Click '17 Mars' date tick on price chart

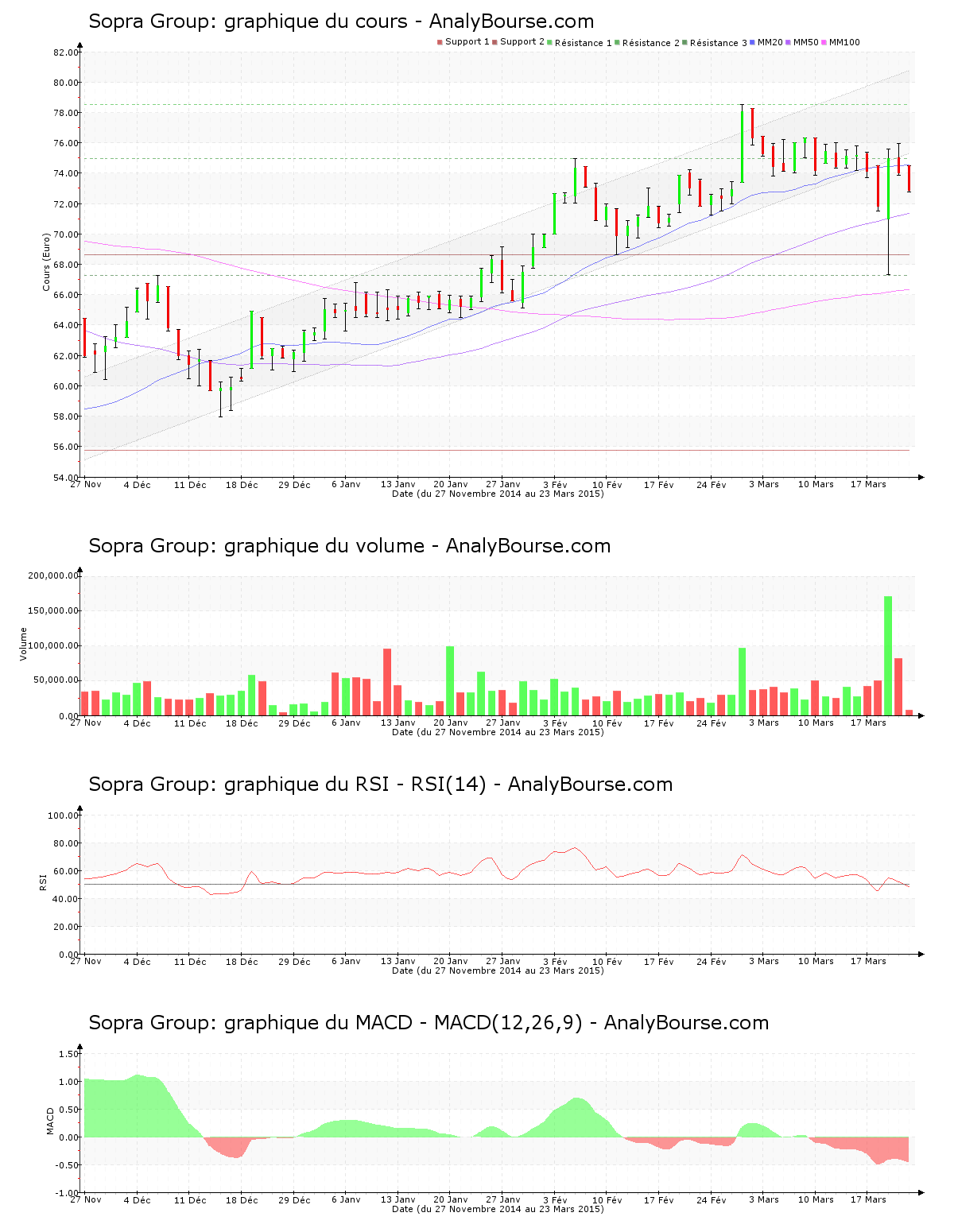pos(868,484)
